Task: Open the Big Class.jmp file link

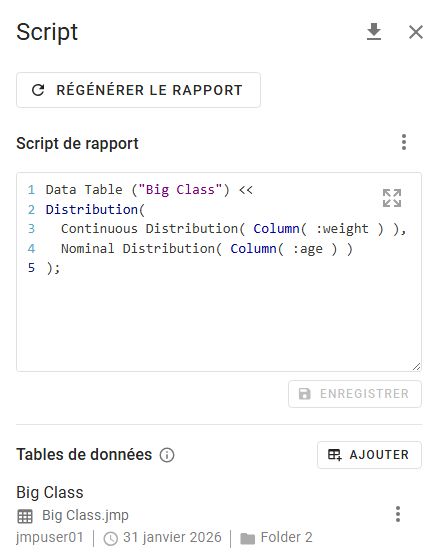Action: (85, 515)
